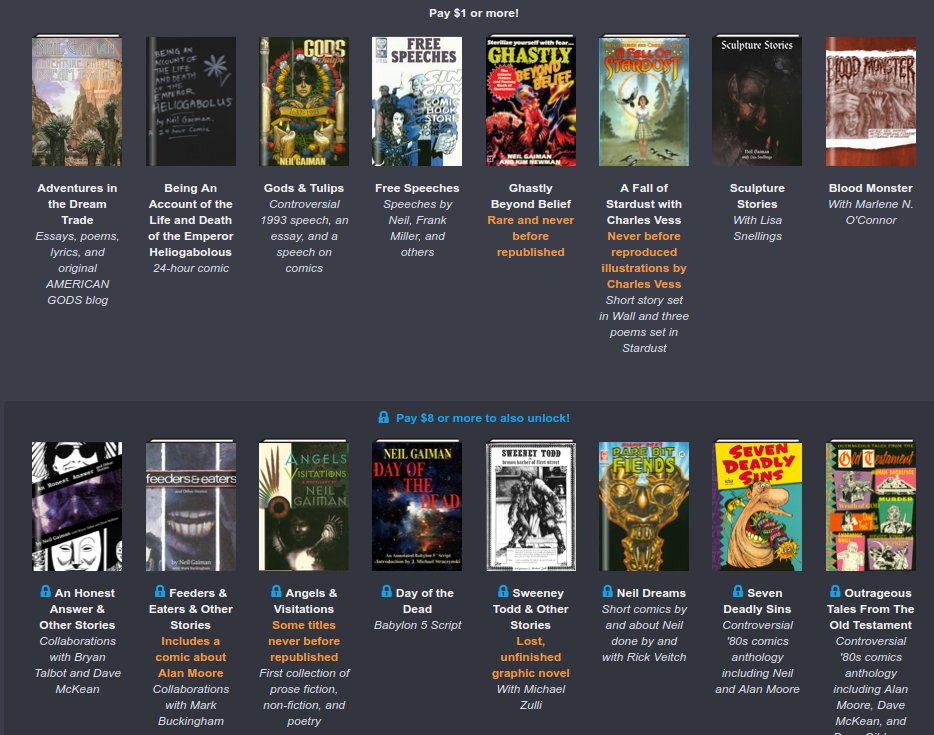Open the Blood Monster cover

click(x=871, y=101)
